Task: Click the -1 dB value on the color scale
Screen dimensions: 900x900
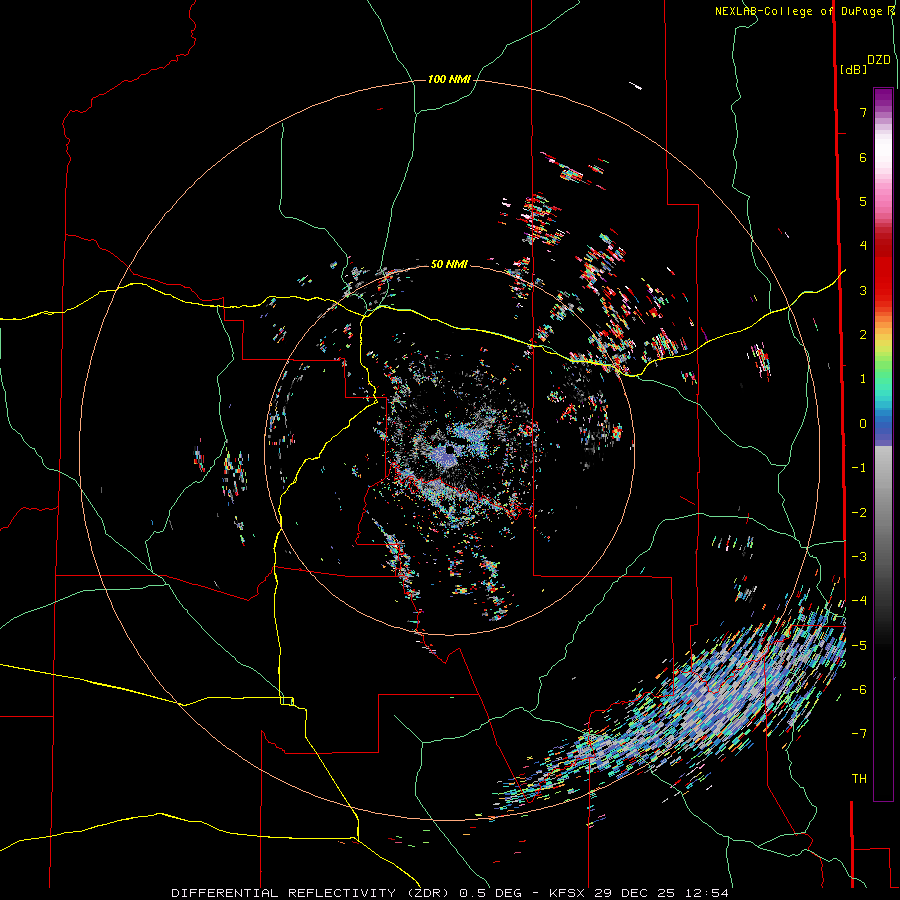Action: (x=859, y=468)
